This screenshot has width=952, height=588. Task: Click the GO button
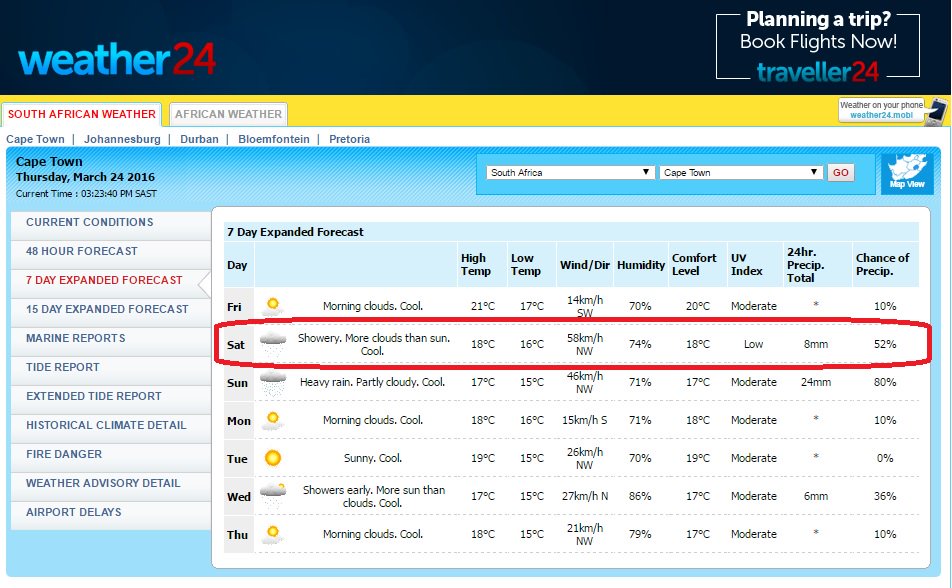pos(840,173)
